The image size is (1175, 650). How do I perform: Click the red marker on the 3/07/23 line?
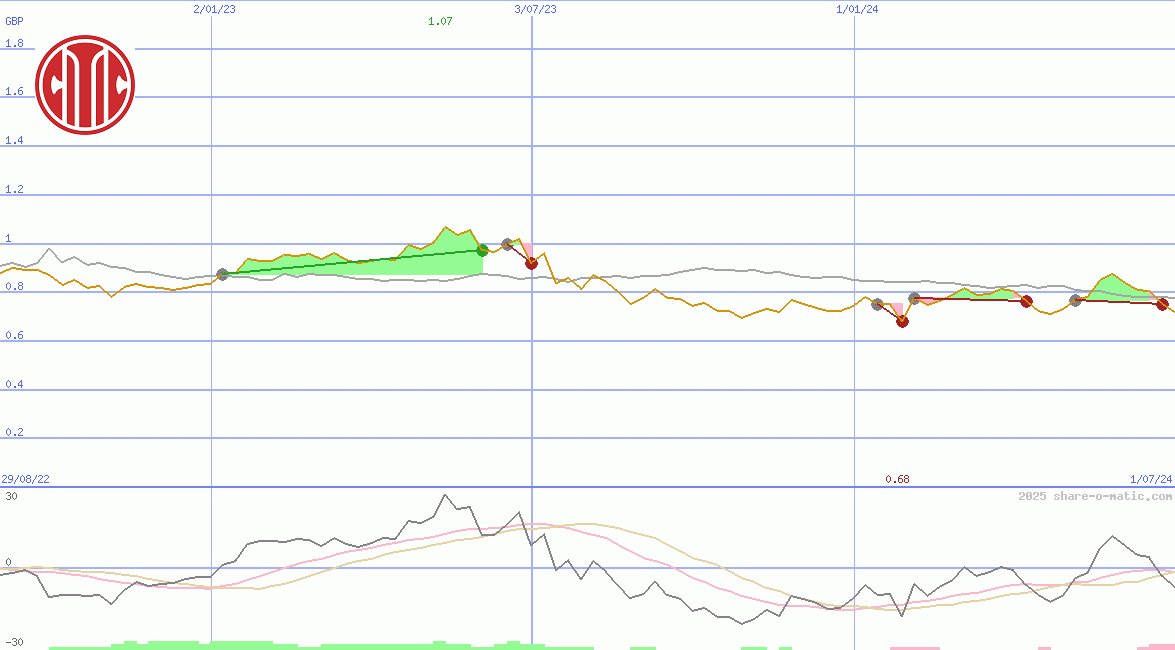point(531,263)
